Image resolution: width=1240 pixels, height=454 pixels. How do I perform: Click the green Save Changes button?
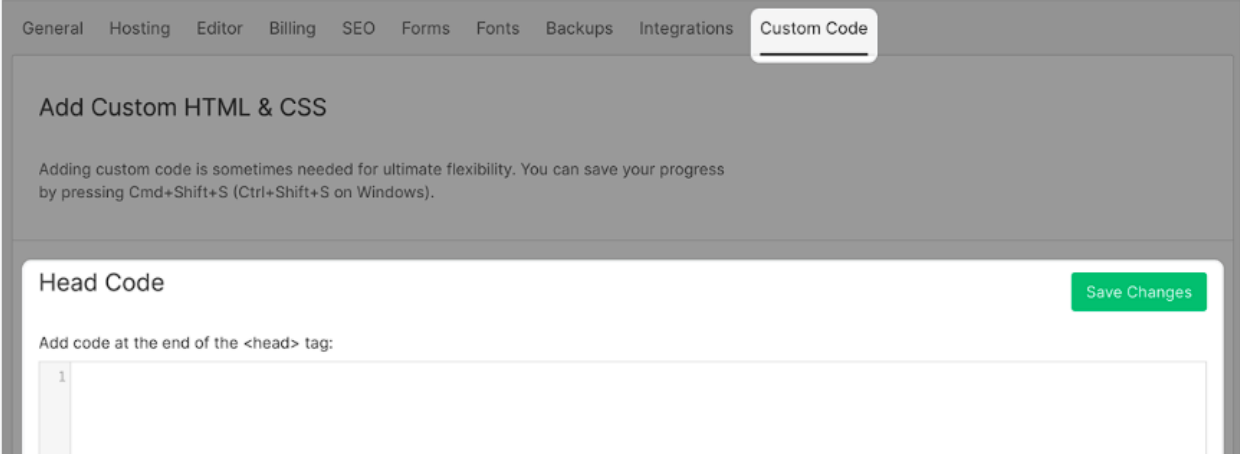tap(1139, 292)
